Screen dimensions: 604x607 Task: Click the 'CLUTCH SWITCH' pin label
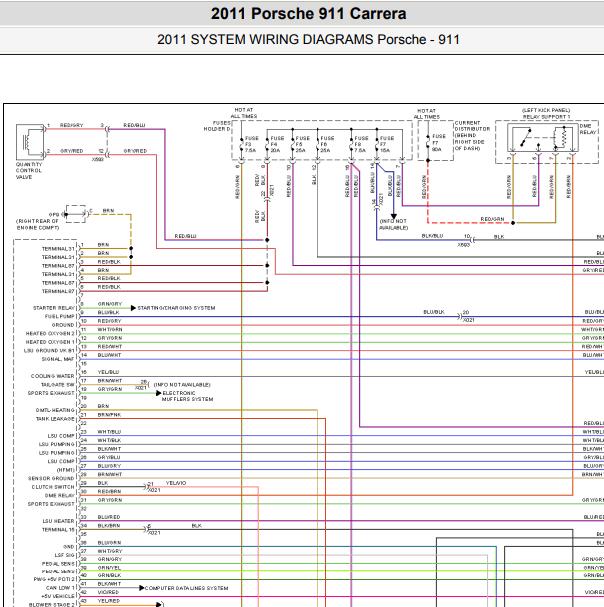coord(53,487)
